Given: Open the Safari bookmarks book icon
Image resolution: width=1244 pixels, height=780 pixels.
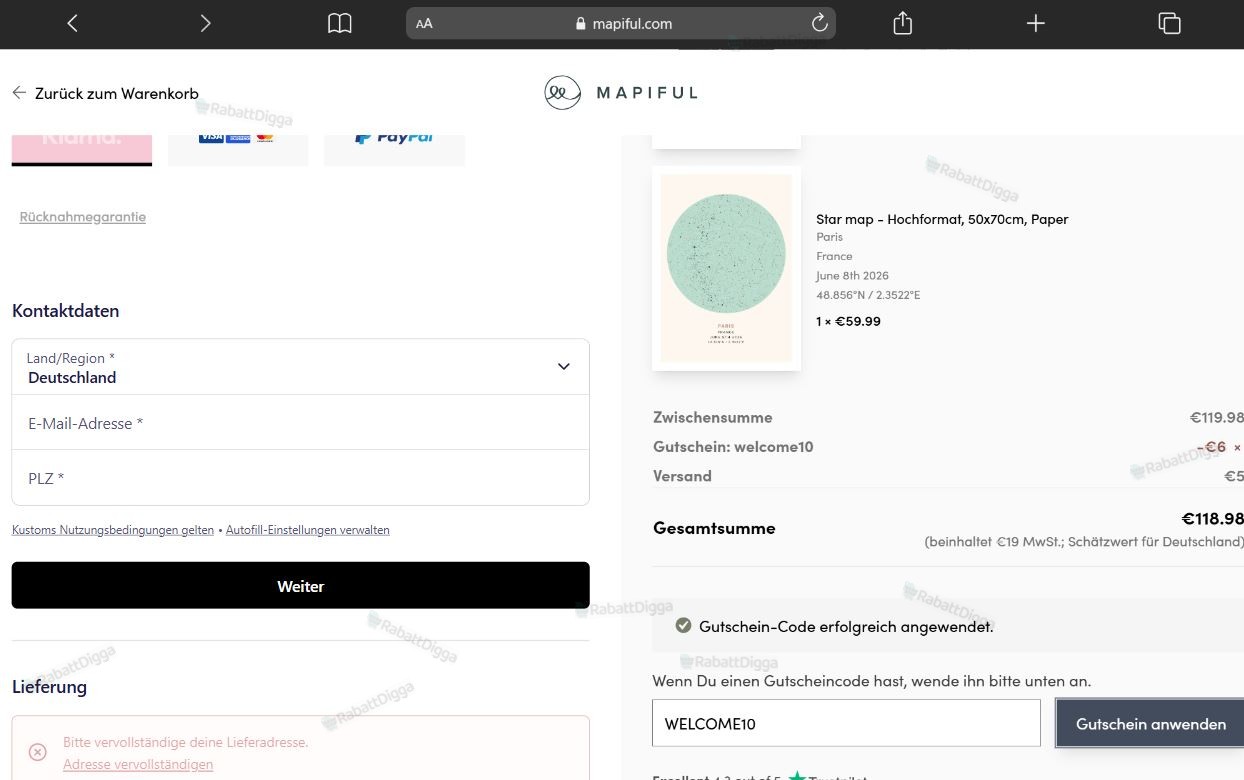Looking at the screenshot, I should coord(340,23).
